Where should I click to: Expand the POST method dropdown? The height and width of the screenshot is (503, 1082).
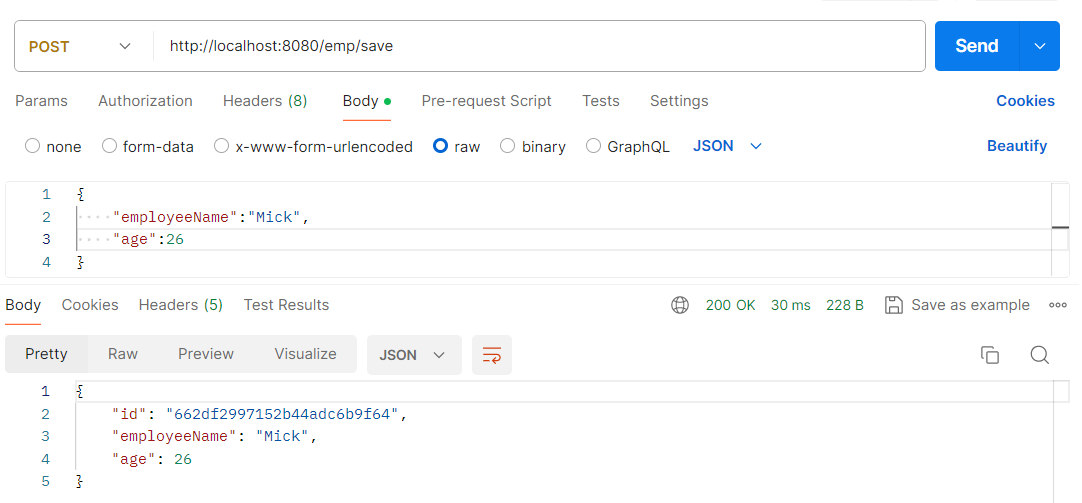(82, 46)
